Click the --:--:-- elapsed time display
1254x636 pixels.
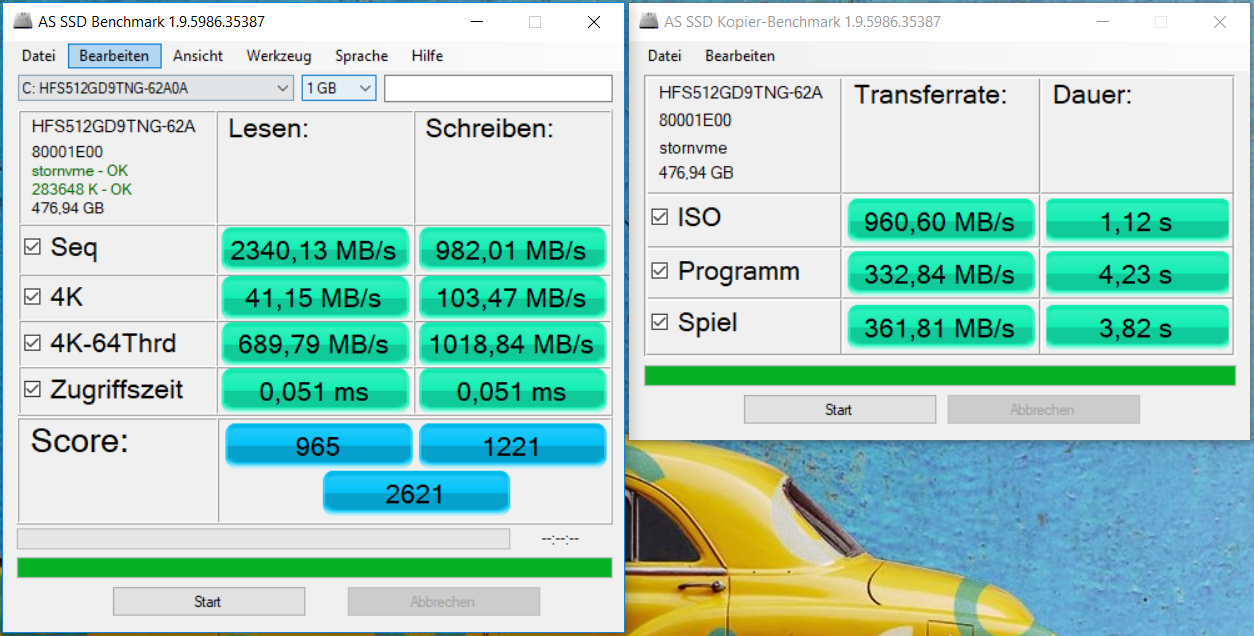pyautogui.click(x=559, y=539)
